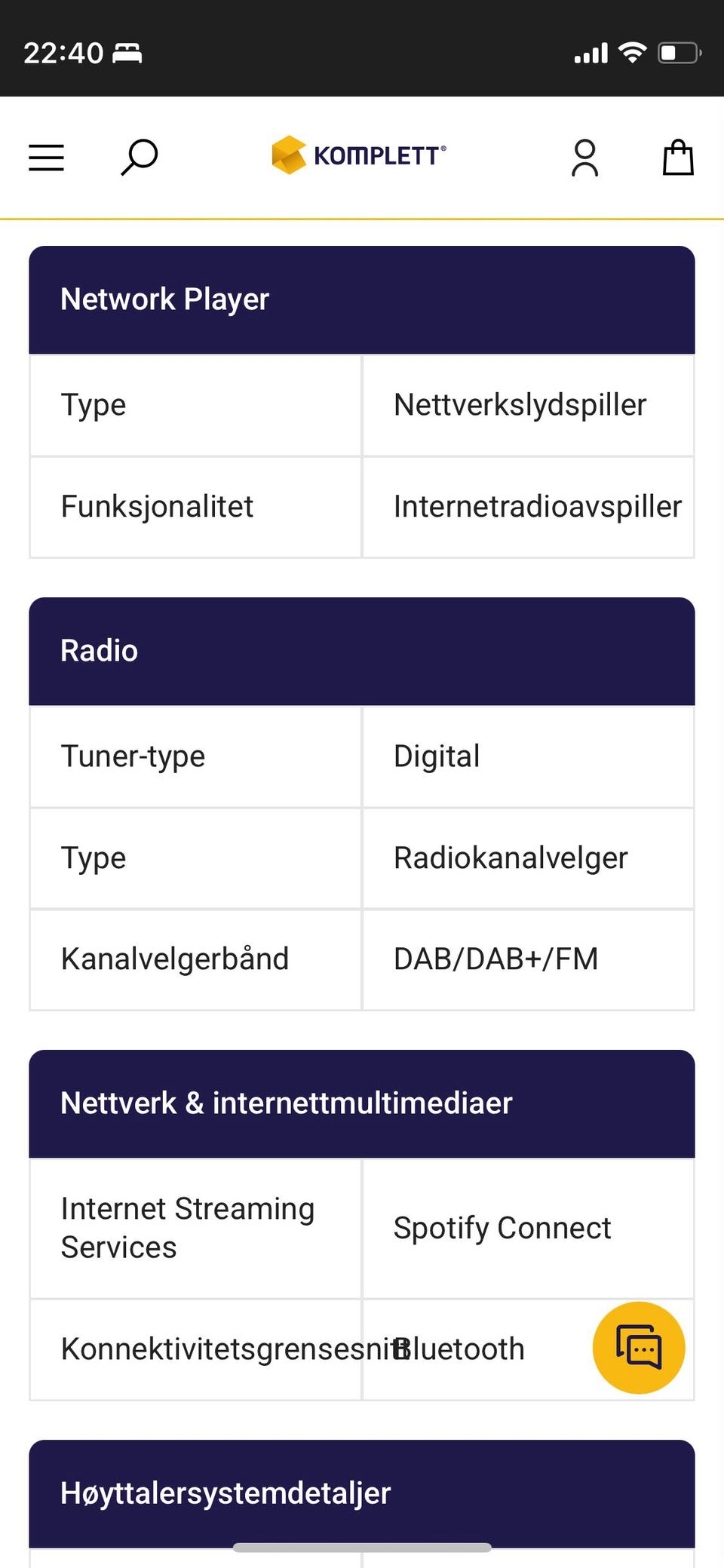Open the hamburger menu

point(46,158)
